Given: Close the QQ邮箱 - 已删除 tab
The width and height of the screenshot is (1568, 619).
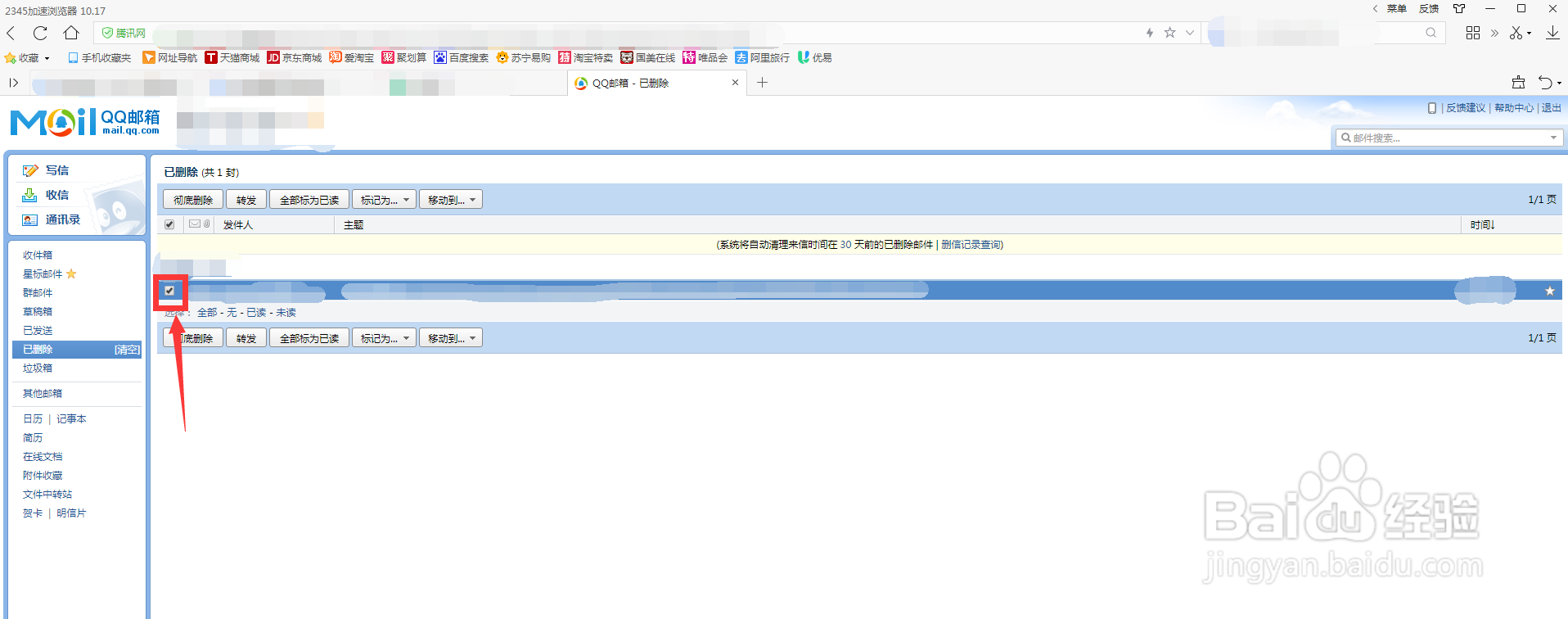Looking at the screenshot, I should pyautogui.click(x=735, y=83).
